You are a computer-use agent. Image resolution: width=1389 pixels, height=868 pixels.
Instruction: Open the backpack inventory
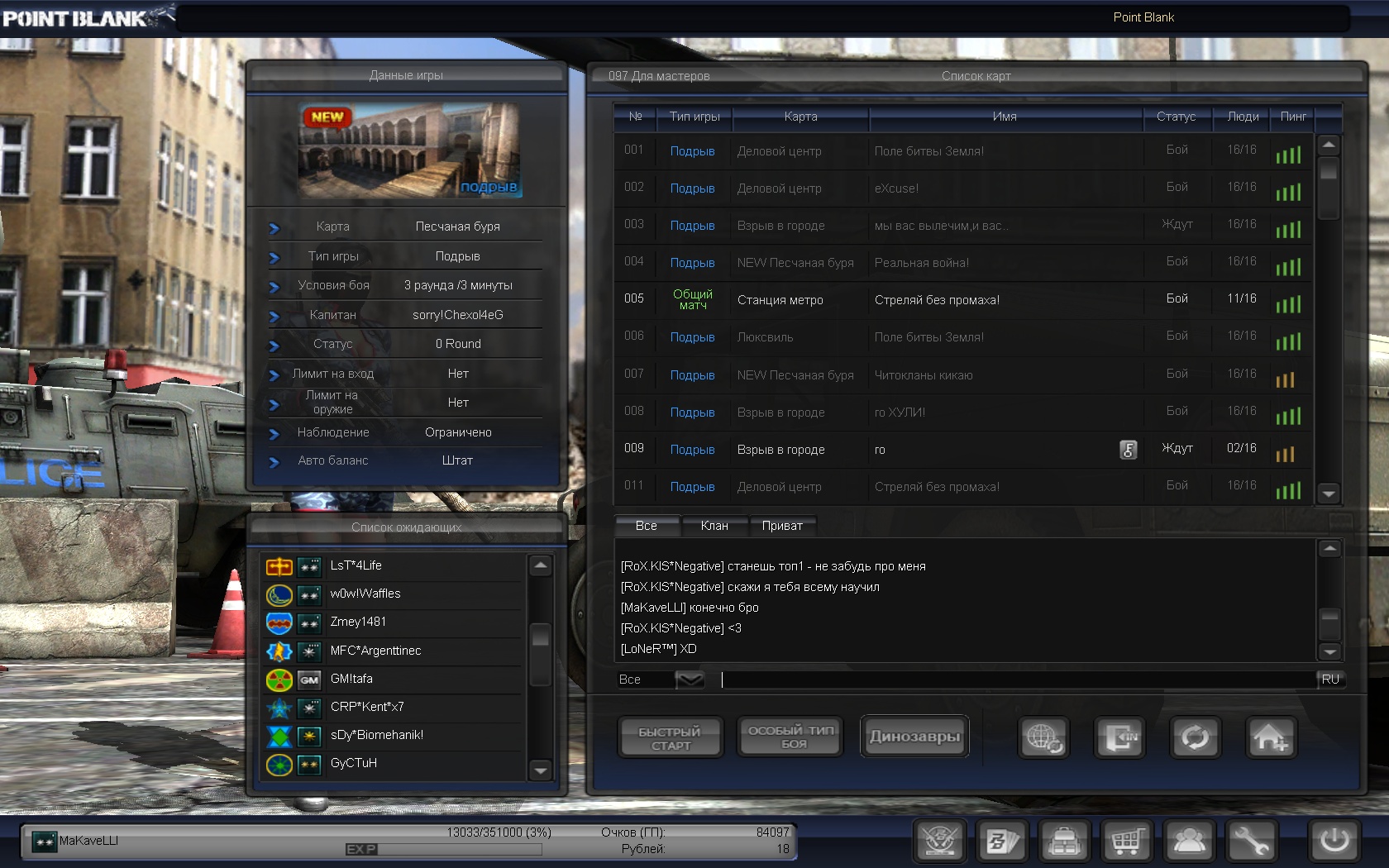point(1064,842)
